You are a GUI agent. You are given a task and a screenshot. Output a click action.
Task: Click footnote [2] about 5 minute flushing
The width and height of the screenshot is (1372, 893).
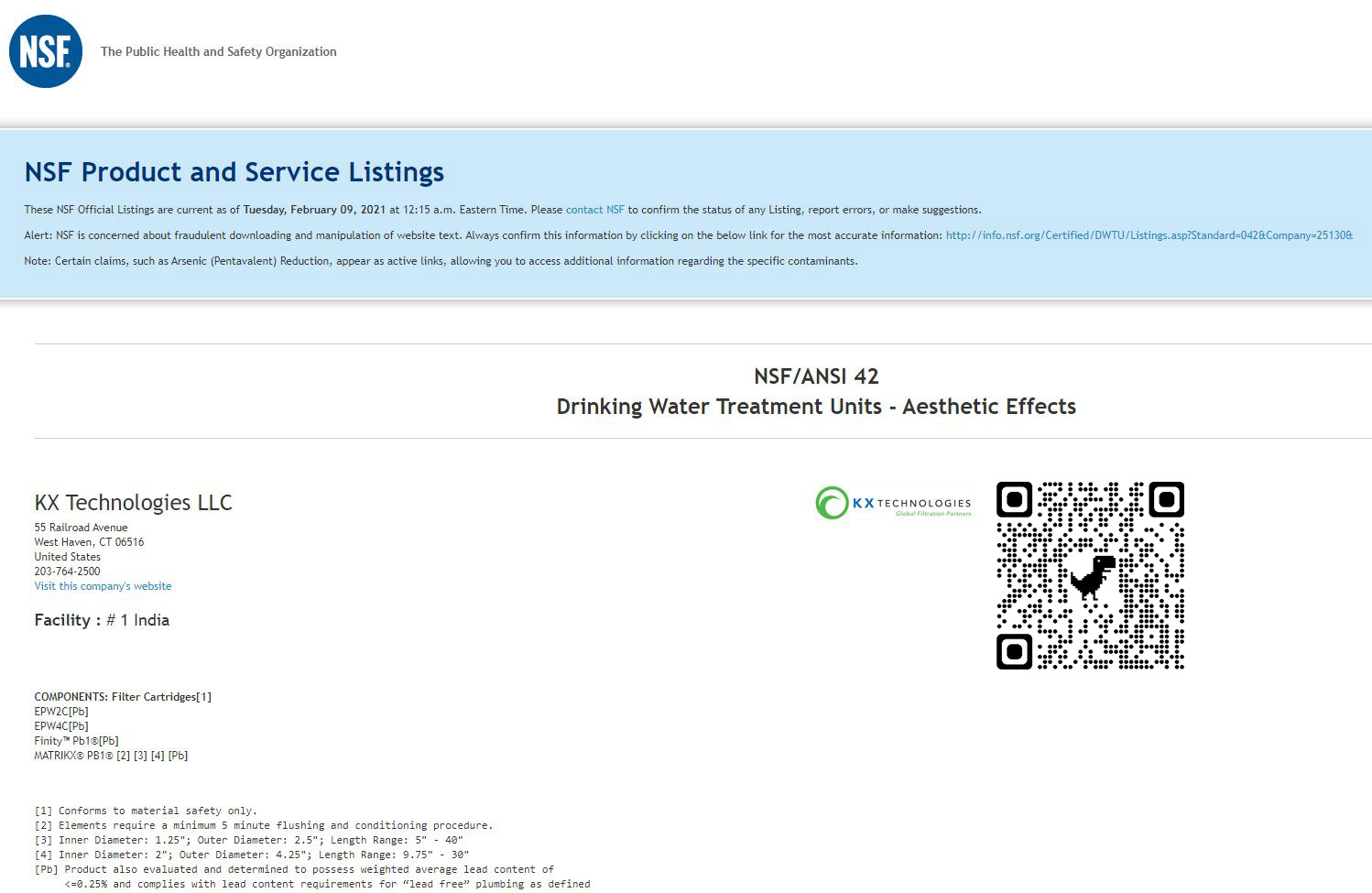264,825
